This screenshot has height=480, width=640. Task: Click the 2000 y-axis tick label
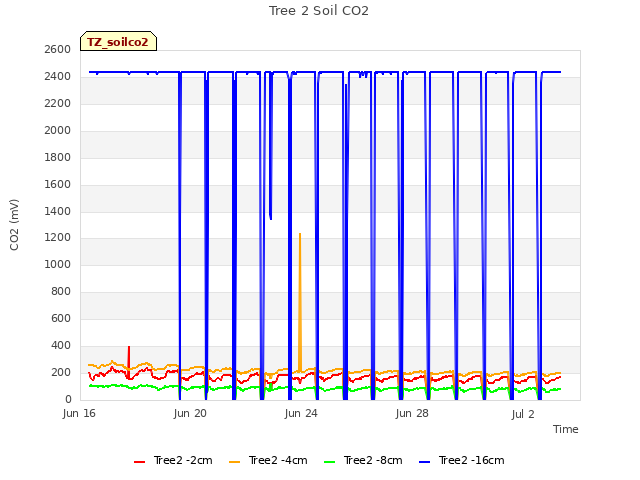pos(58,130)
